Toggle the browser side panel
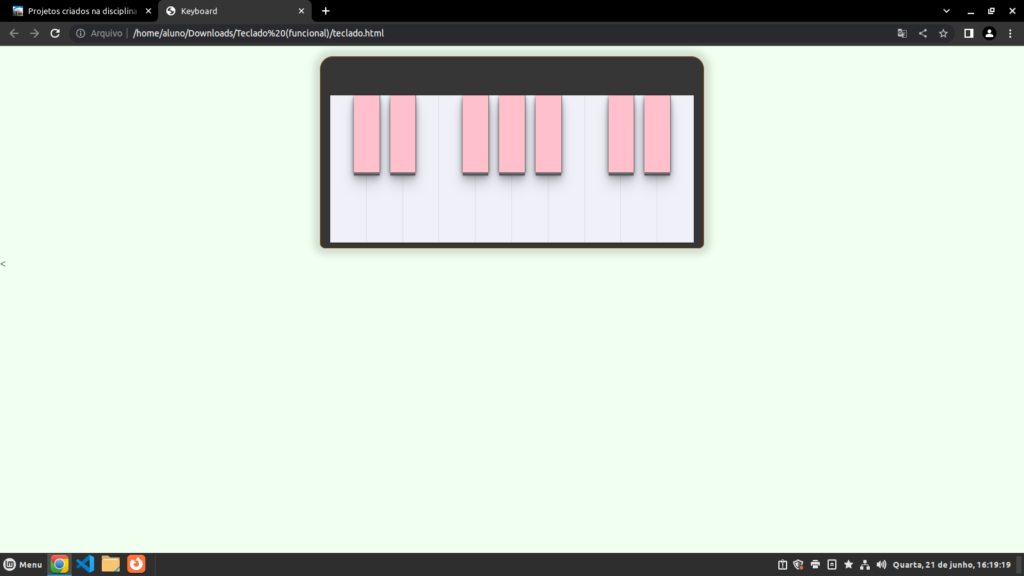Screen dimensions: 1024x576 pyautogui.click(x=968, y=33)
